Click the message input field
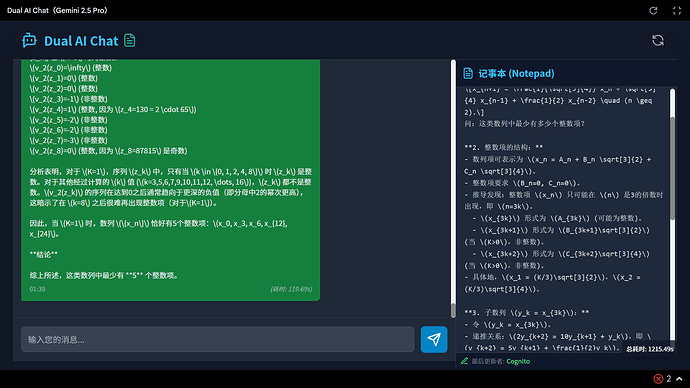This screenshot has height=388, width=690. pyautogui.click(x=218, y=339)
